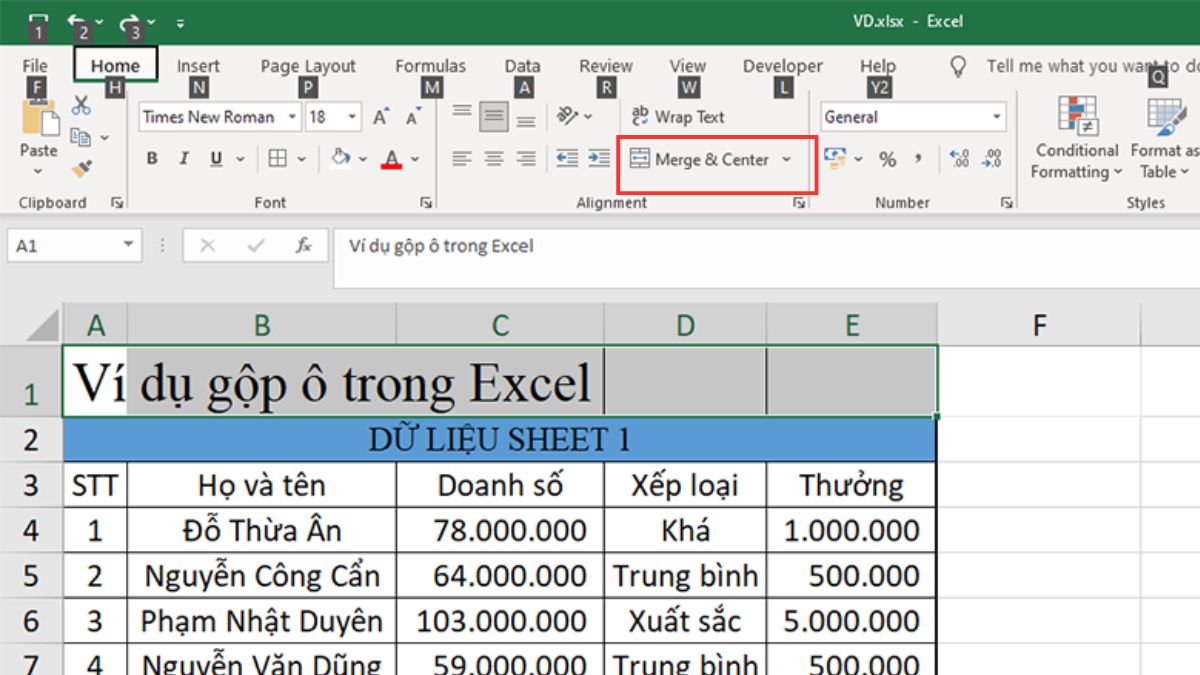Cut selection with the scissors icon
The width and height of the screenshot is (1200, 675).
(81, 104)
